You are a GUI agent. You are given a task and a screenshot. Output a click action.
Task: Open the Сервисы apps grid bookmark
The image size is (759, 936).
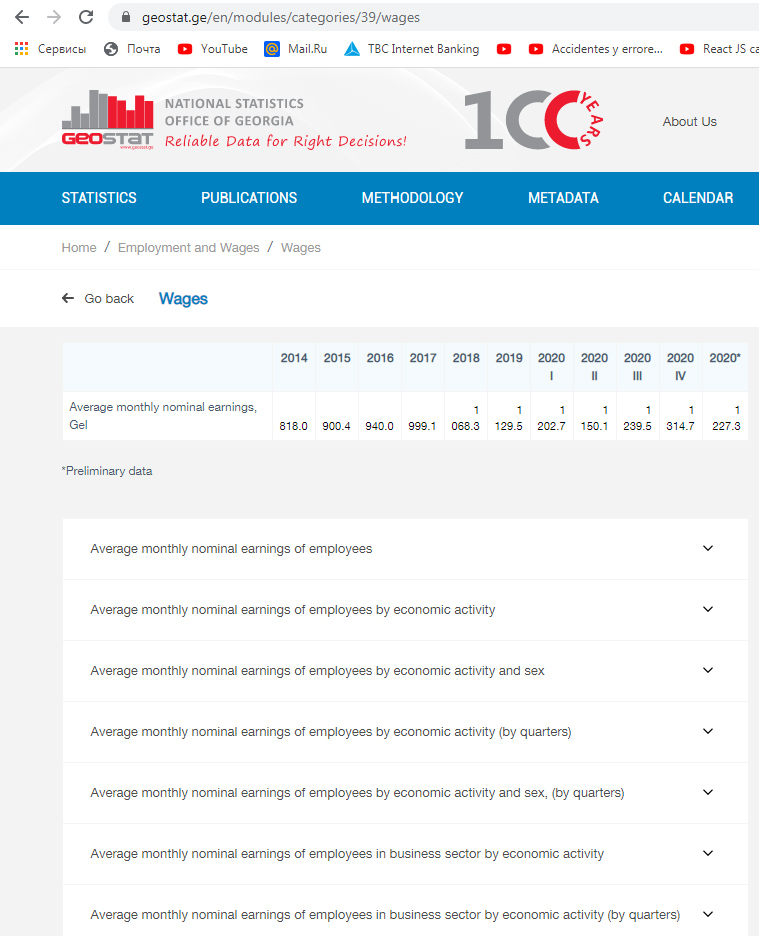[x=50, y=49]
